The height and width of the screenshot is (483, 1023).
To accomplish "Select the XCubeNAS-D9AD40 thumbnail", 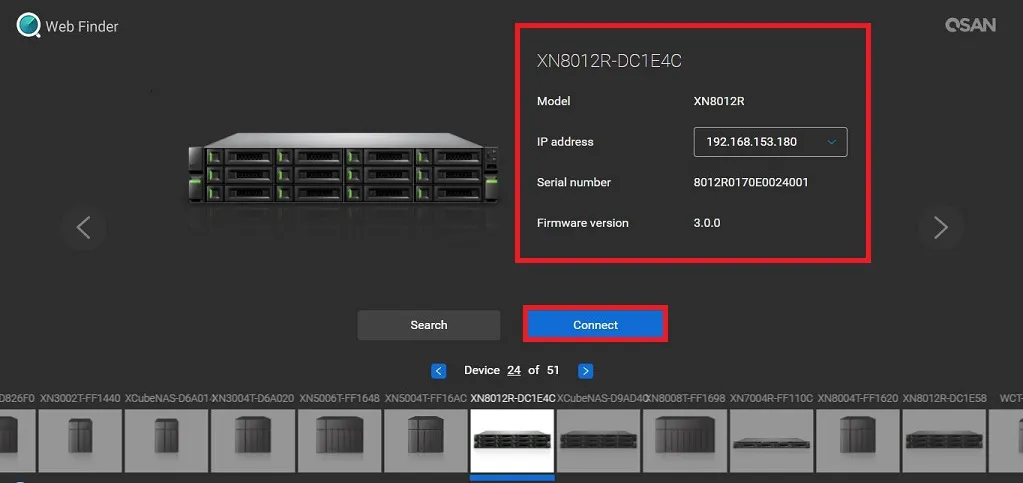I will tap(598, 441).
